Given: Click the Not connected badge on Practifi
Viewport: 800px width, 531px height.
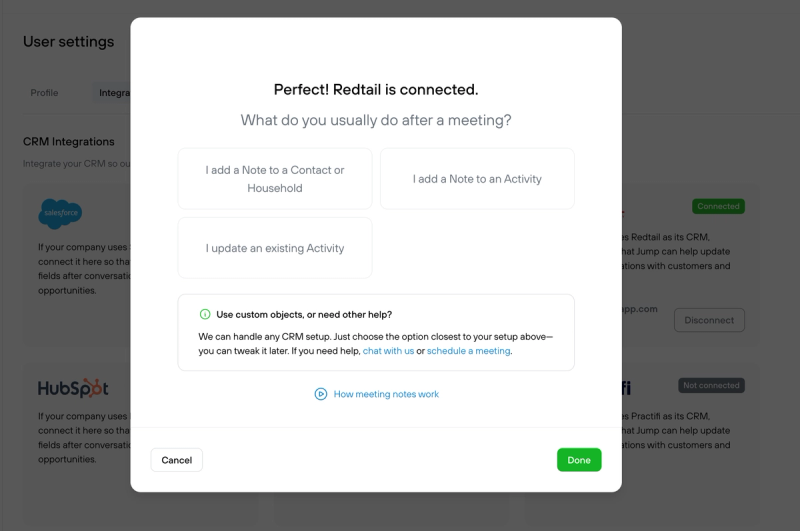Looking at the screenshot, I should [x=711, y=385].
